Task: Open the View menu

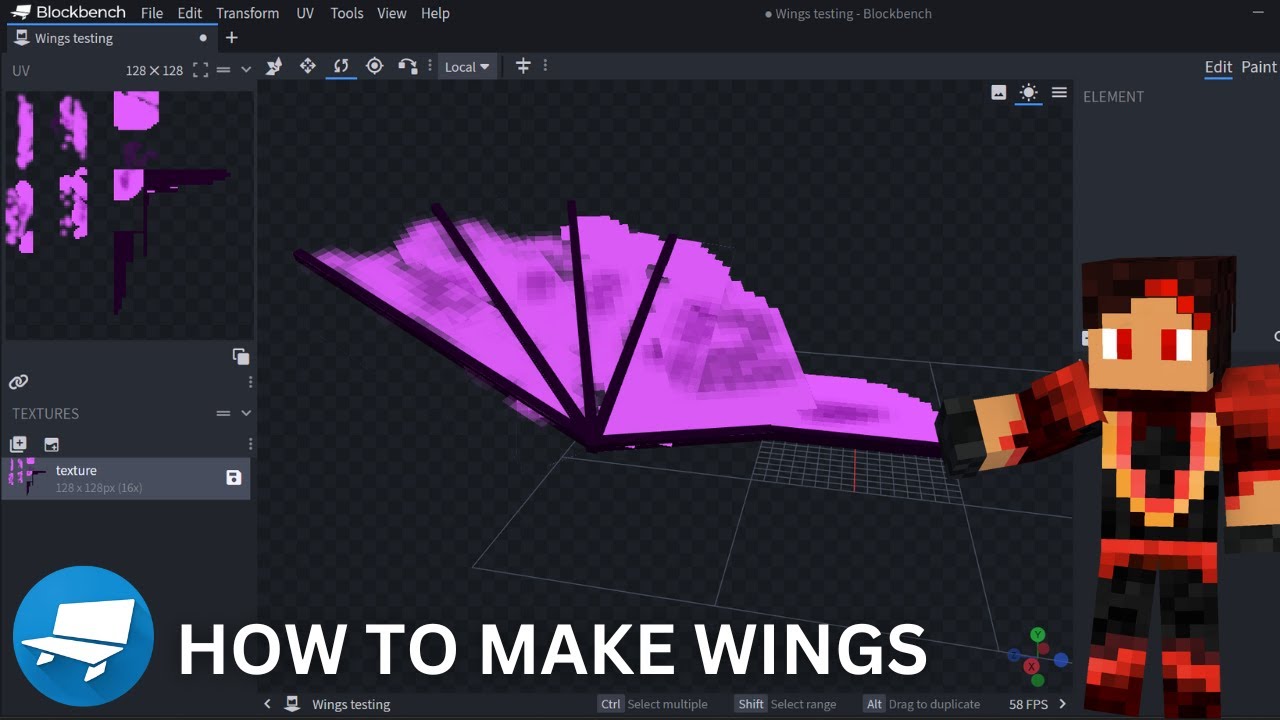Action: pyautogui.click(x=392, y=13)
